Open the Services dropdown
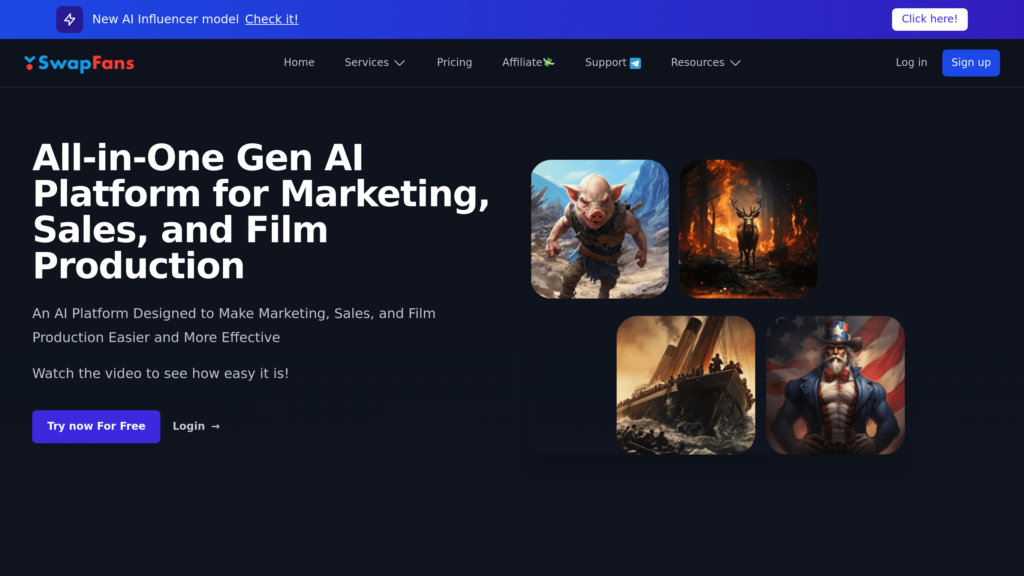 tap(375, 62)
